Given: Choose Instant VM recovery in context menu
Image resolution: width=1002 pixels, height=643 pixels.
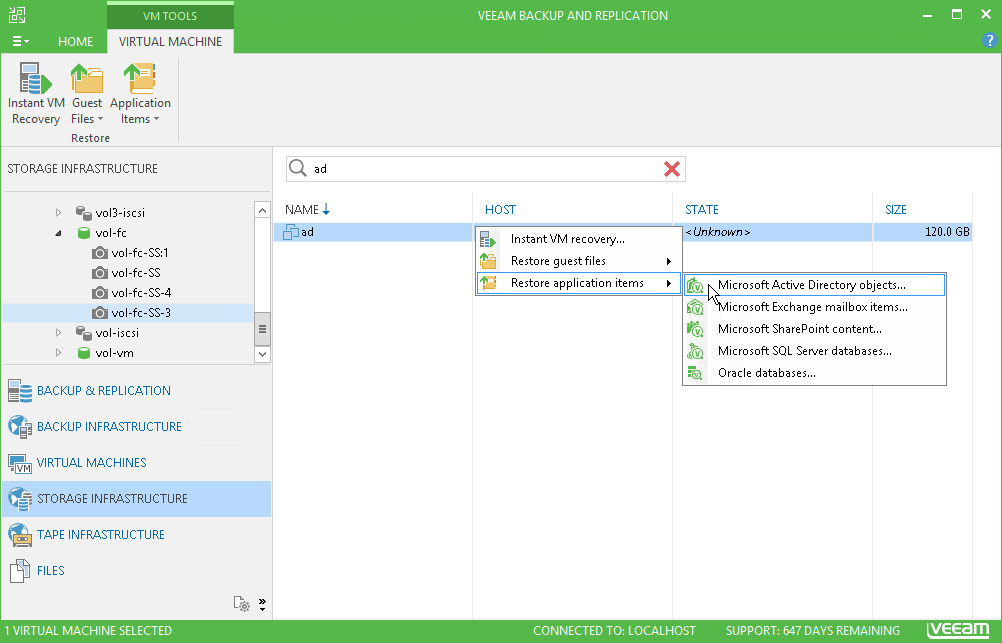Looking at the screenshot, I should coord(578,239).
